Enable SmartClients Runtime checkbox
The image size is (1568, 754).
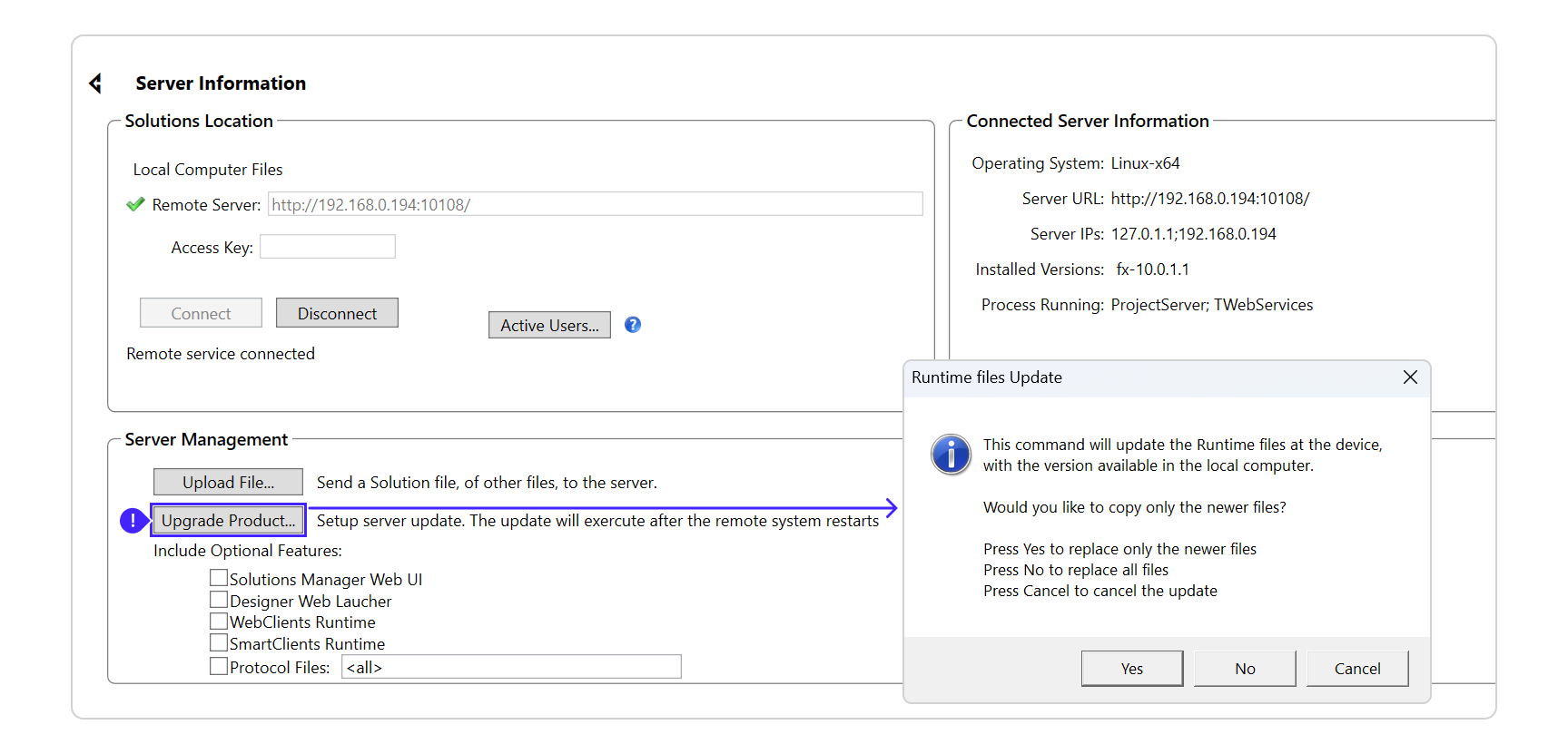tap(219, 642)
